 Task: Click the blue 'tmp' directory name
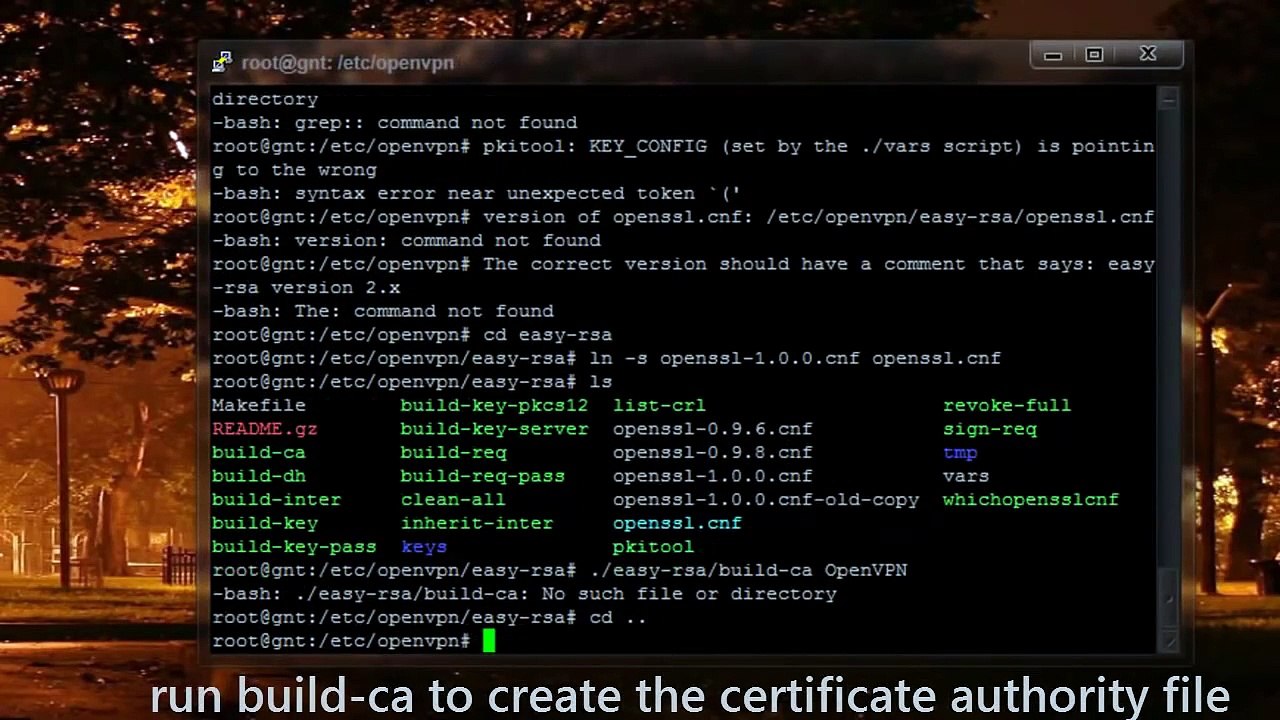(960, 453)
